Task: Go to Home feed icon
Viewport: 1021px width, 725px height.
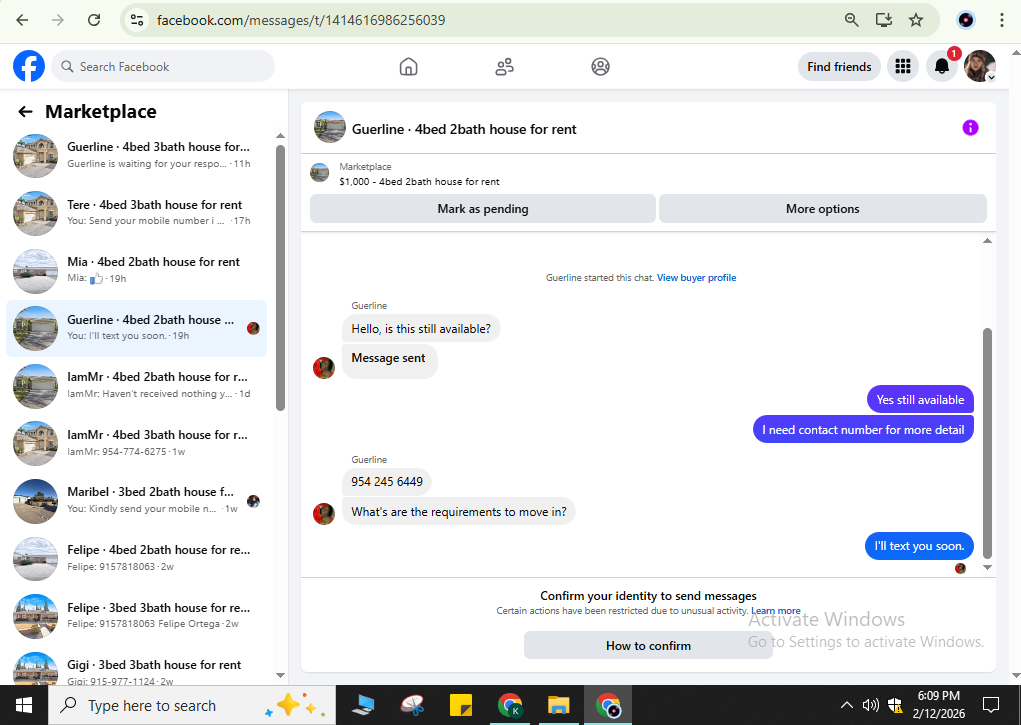Action: click(408, 66)
